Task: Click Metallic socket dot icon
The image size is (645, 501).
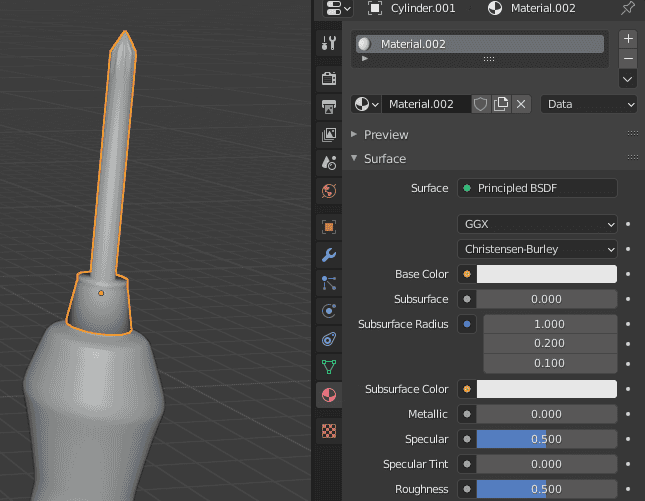Action: [467, 414]
